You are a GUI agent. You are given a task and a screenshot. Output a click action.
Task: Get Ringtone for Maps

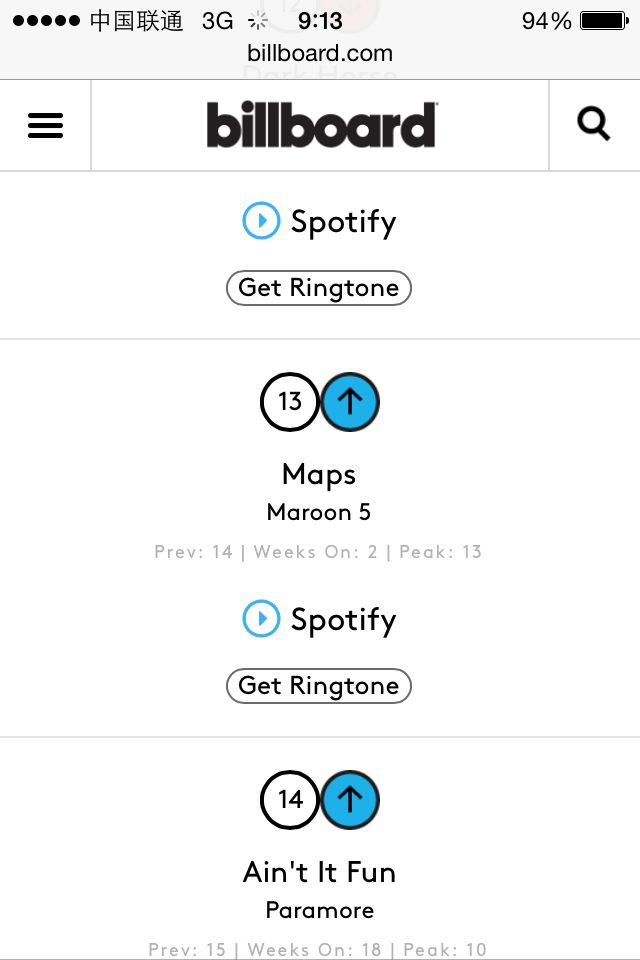point(319,686)
